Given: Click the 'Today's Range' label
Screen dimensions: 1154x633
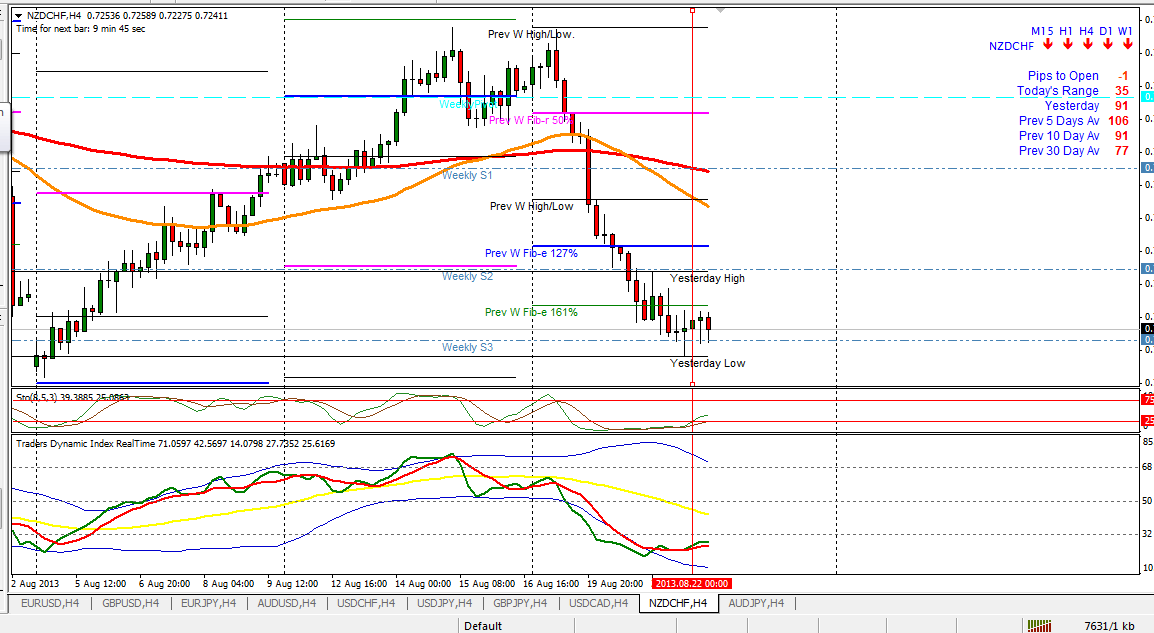Looking at the screenshot, I should click(x=1058, y=91).
